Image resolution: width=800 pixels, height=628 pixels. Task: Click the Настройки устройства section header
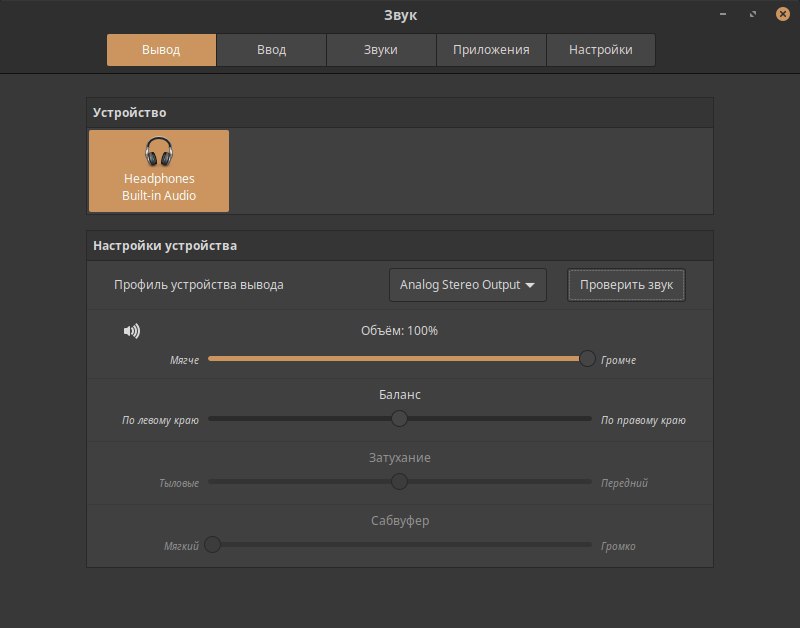pyautogui.click(x=165, y=245)
